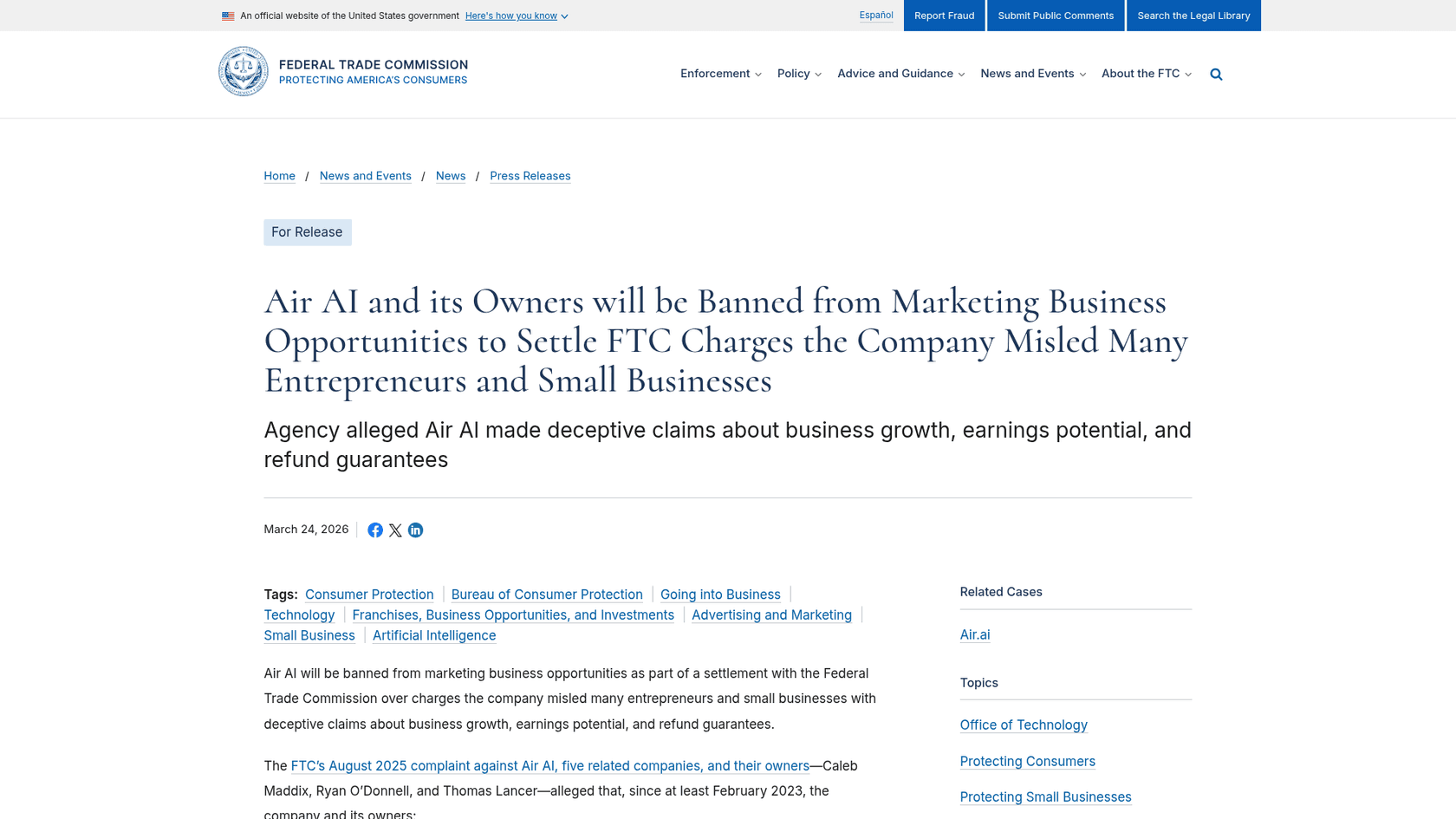This screenshot has height=819, width=1456.
Task: Open the News breadcrumb link
Action: [x=451, y=176]
